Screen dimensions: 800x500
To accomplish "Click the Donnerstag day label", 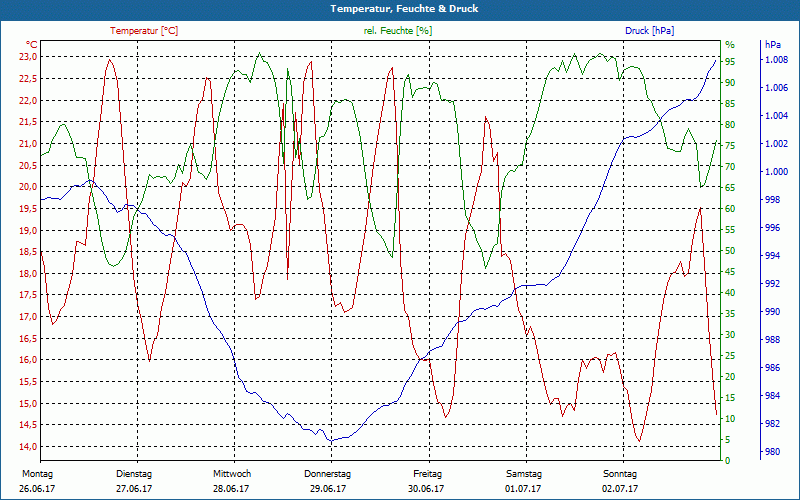I will click(328, 474).
